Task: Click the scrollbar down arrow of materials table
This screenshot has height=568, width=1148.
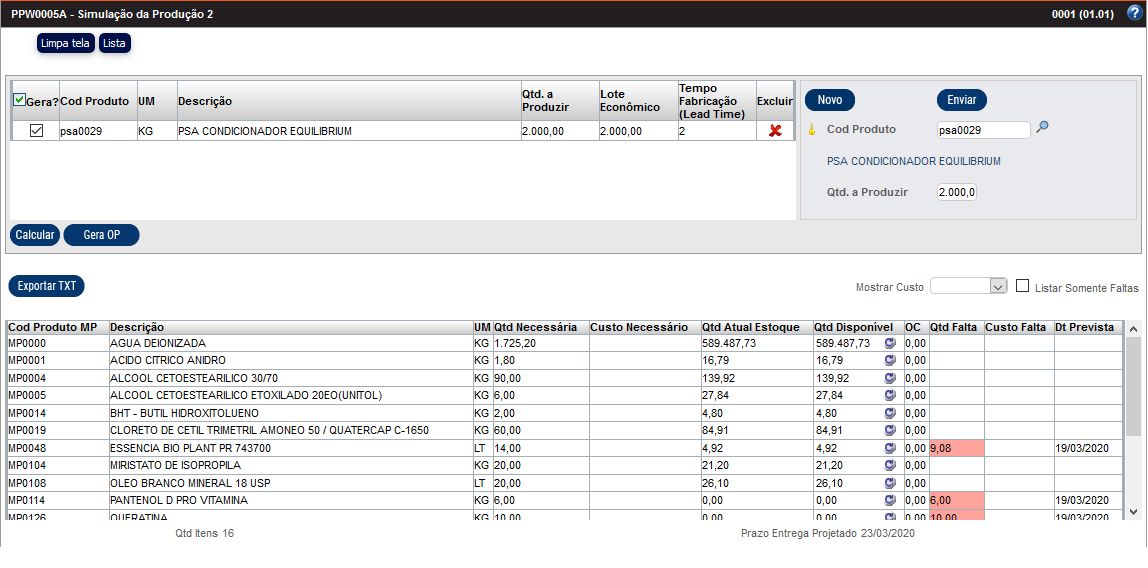Action: tap(1133, 511)
